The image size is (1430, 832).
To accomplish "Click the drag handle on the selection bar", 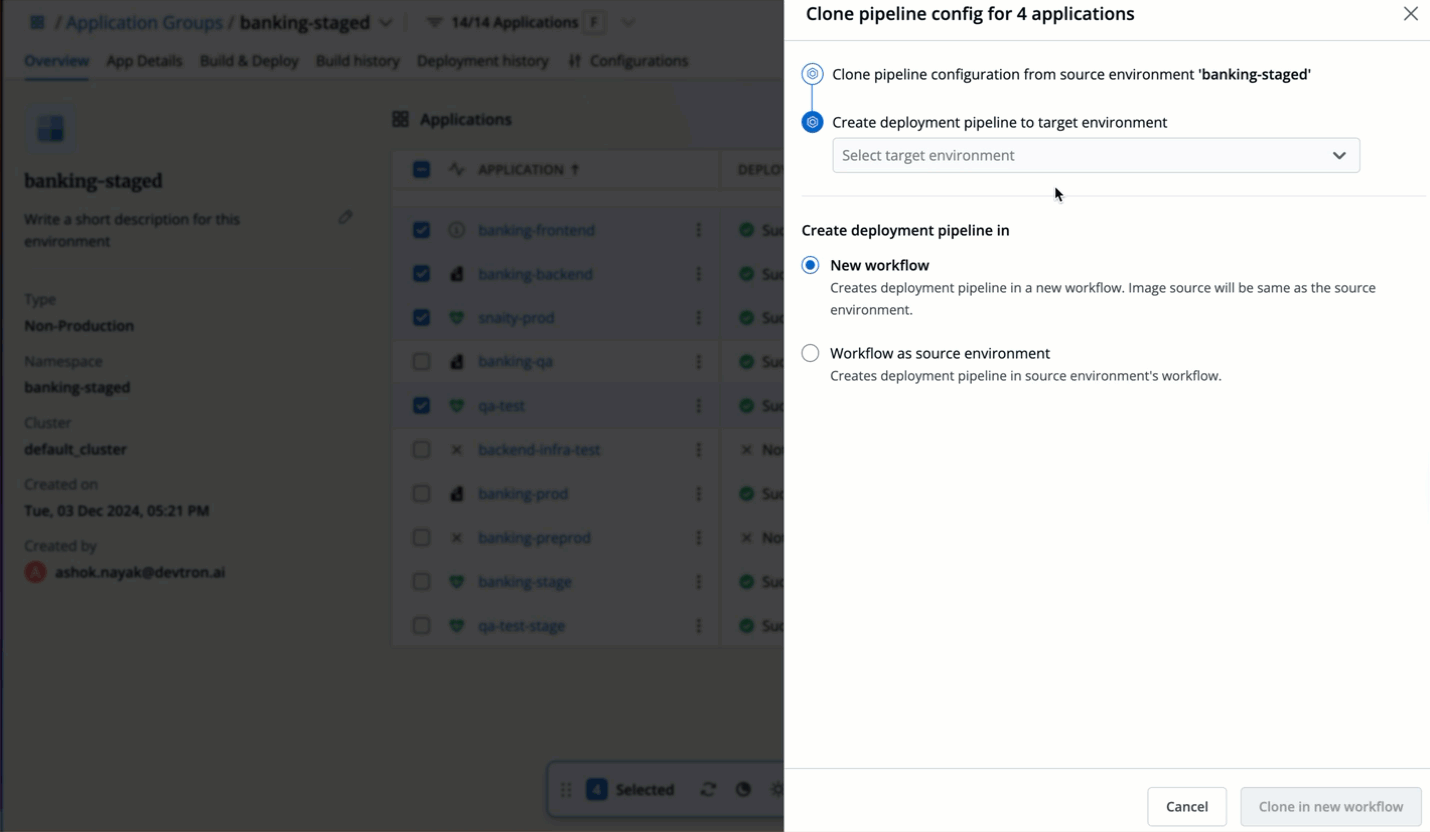I will tap(566, 789).
